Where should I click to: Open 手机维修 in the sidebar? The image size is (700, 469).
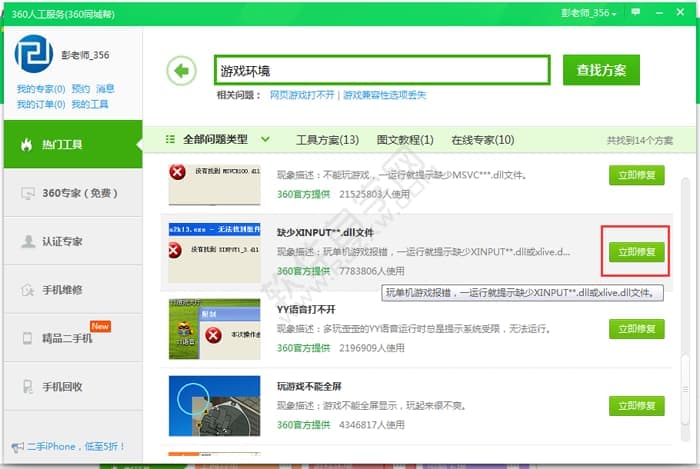[x=71, y=290]
